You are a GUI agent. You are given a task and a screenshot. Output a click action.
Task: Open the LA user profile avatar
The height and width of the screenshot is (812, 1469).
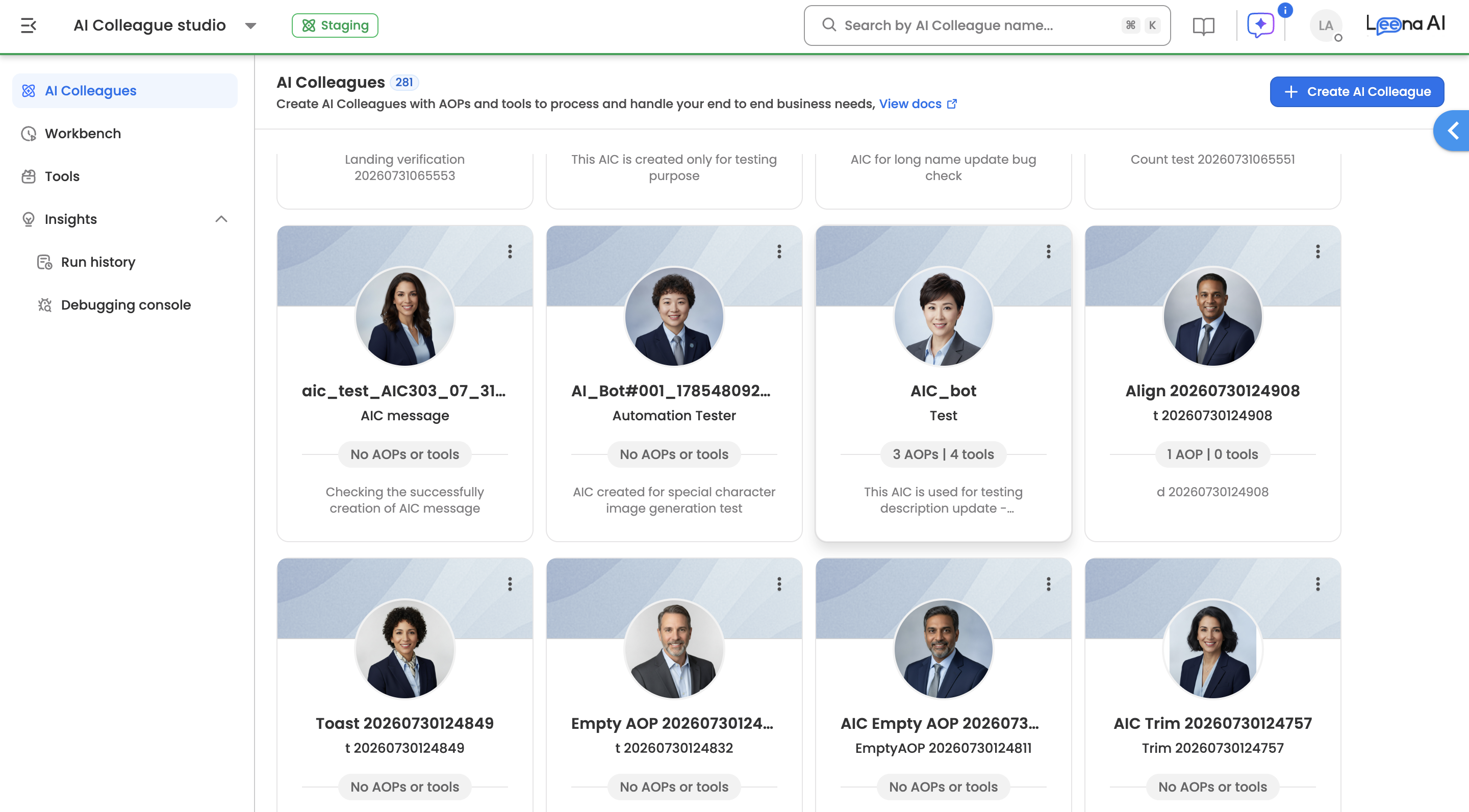pos(1325,26)
